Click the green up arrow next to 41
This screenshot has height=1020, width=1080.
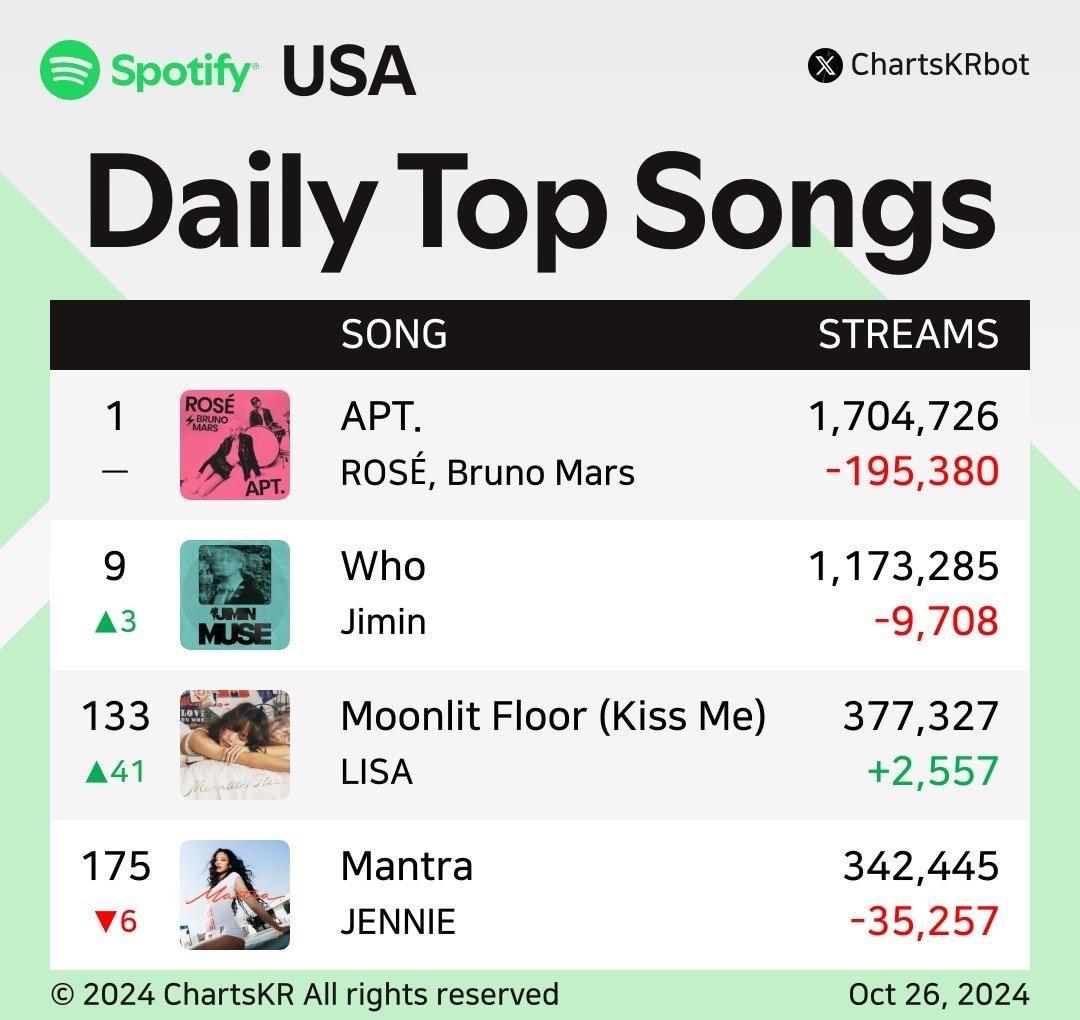(x=97, y=772)
